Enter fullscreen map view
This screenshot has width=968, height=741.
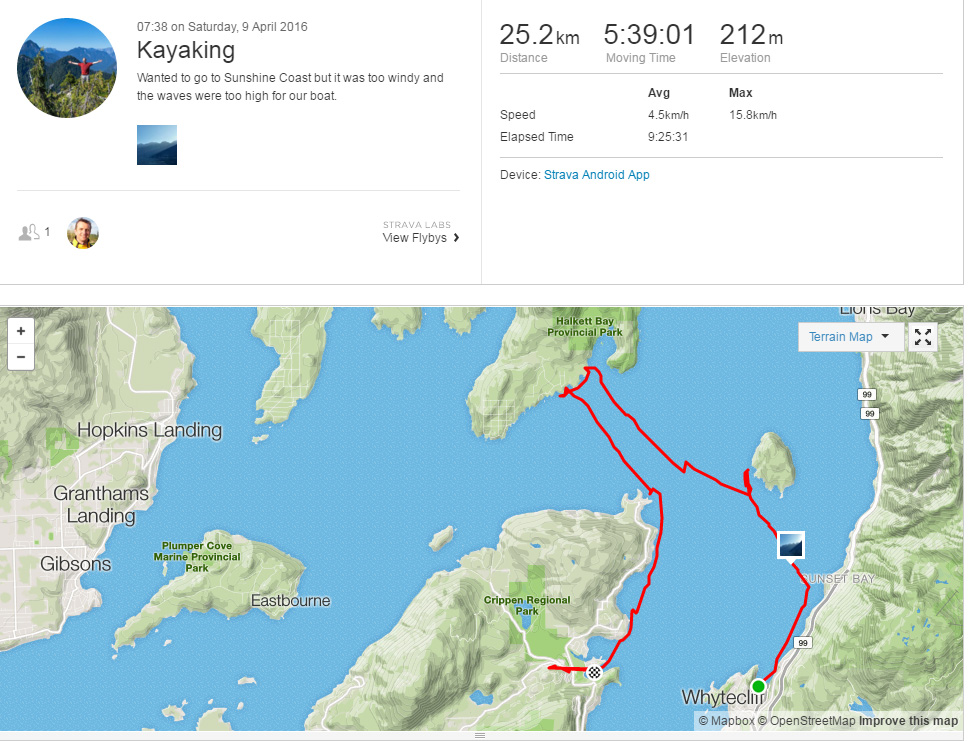(x=923, y=337)
